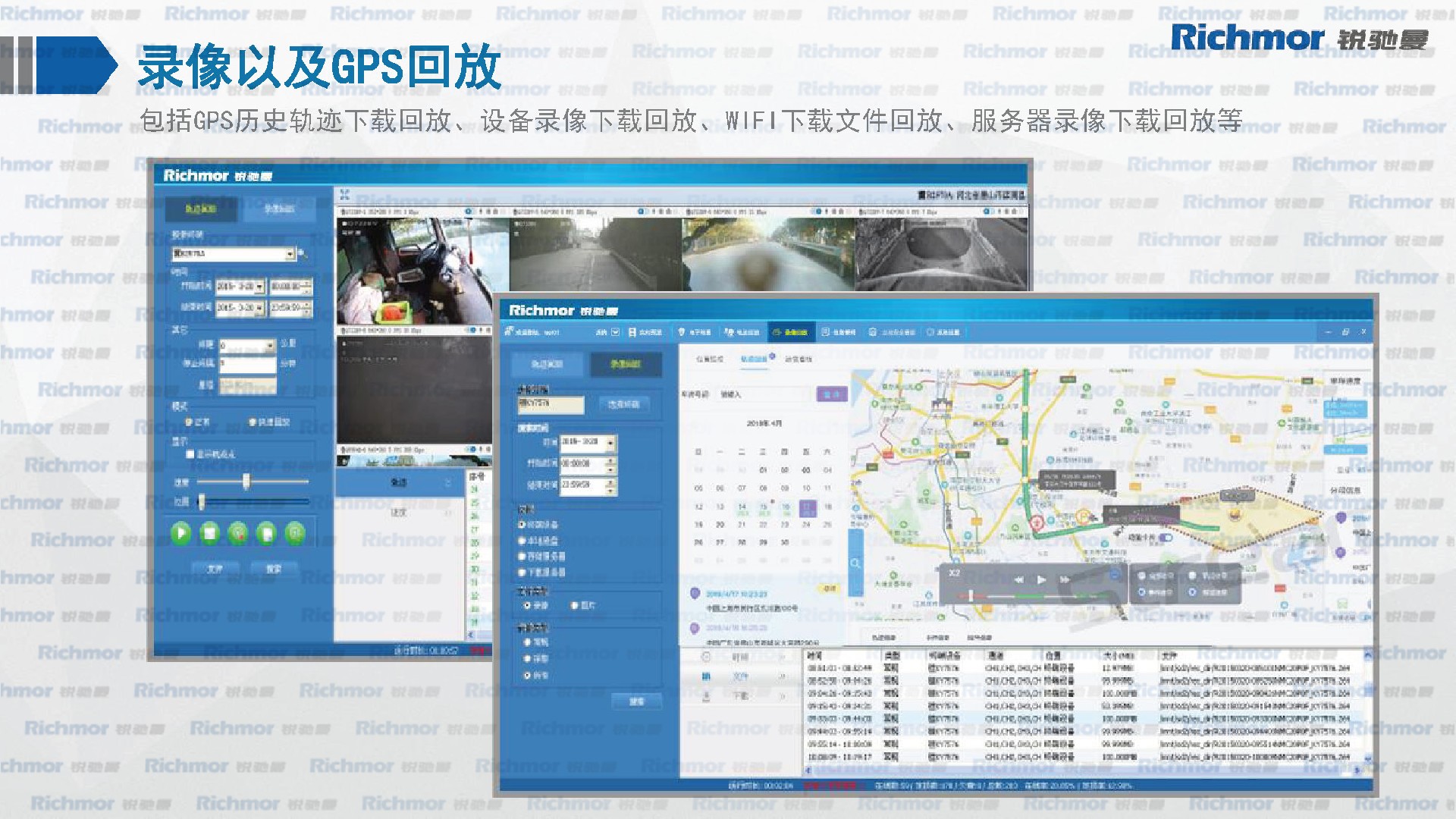Viewport: 1456px width, 819px height.
Task: Click vehicle icon inside yellow geofence area
Action: click(1235, 515)
